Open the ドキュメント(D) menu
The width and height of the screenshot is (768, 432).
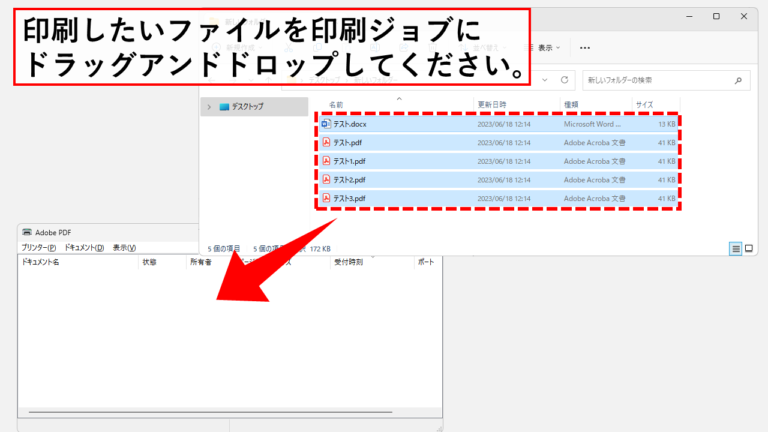(84, 248)
